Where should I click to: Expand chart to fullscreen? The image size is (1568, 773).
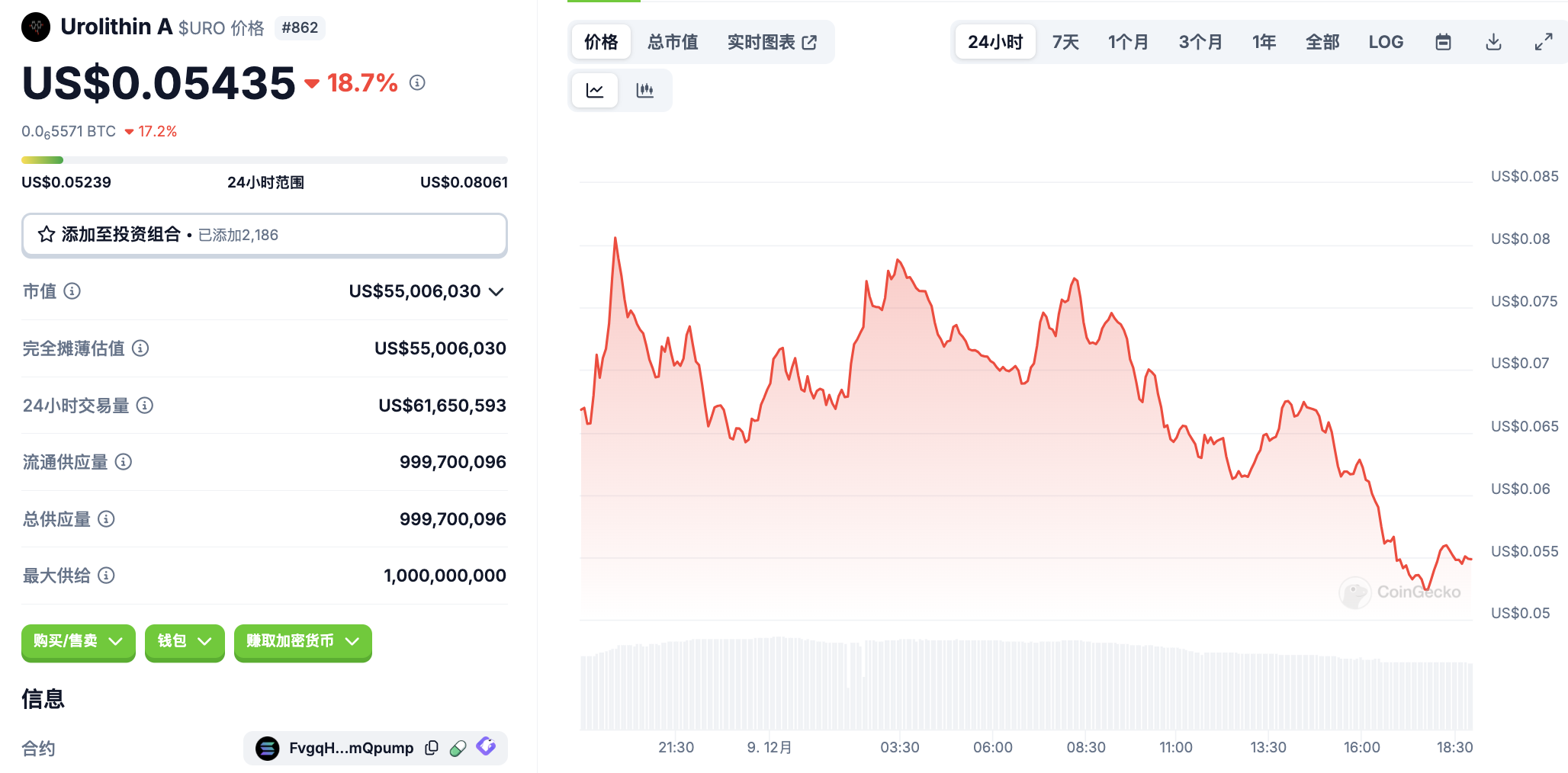1544,42
